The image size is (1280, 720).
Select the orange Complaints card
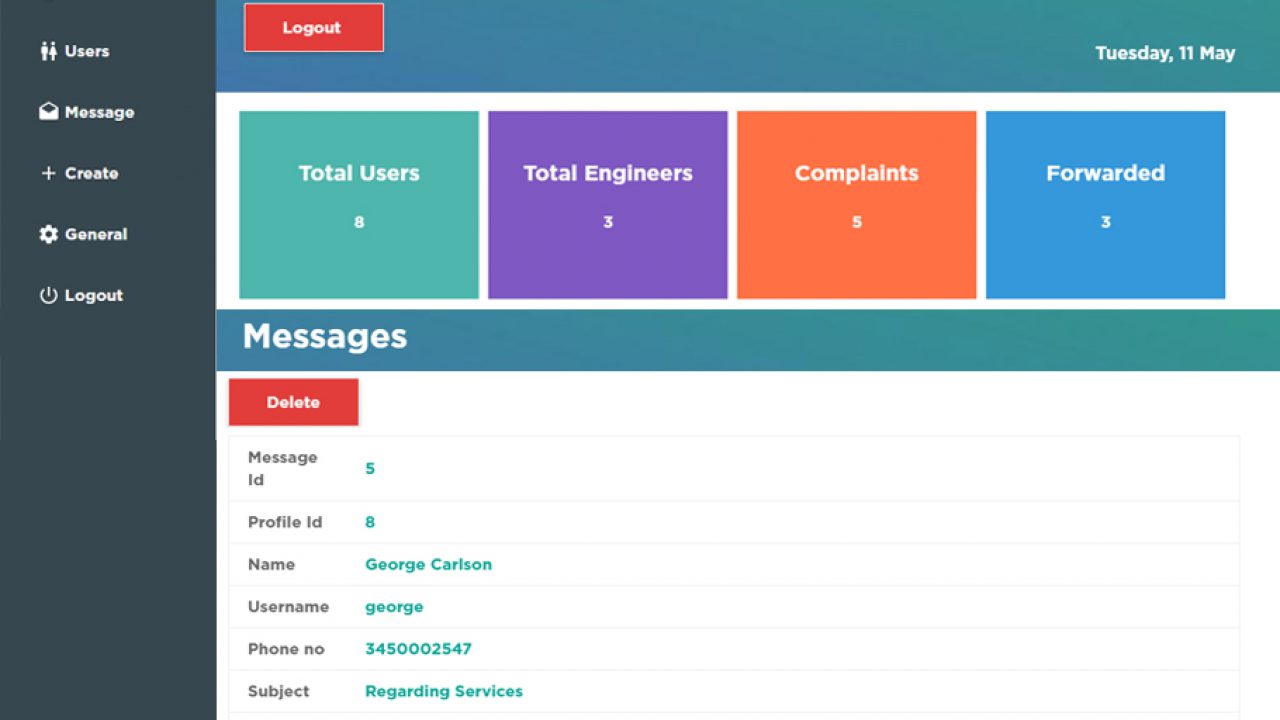point(856,204)
